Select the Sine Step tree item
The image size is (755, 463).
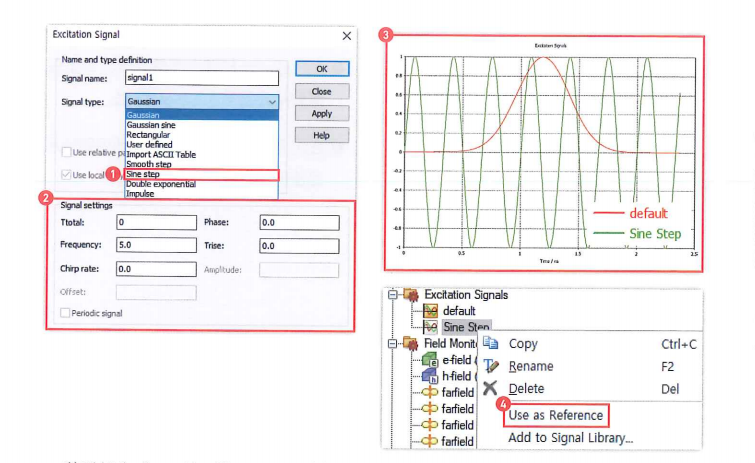(x=466, y=327)
